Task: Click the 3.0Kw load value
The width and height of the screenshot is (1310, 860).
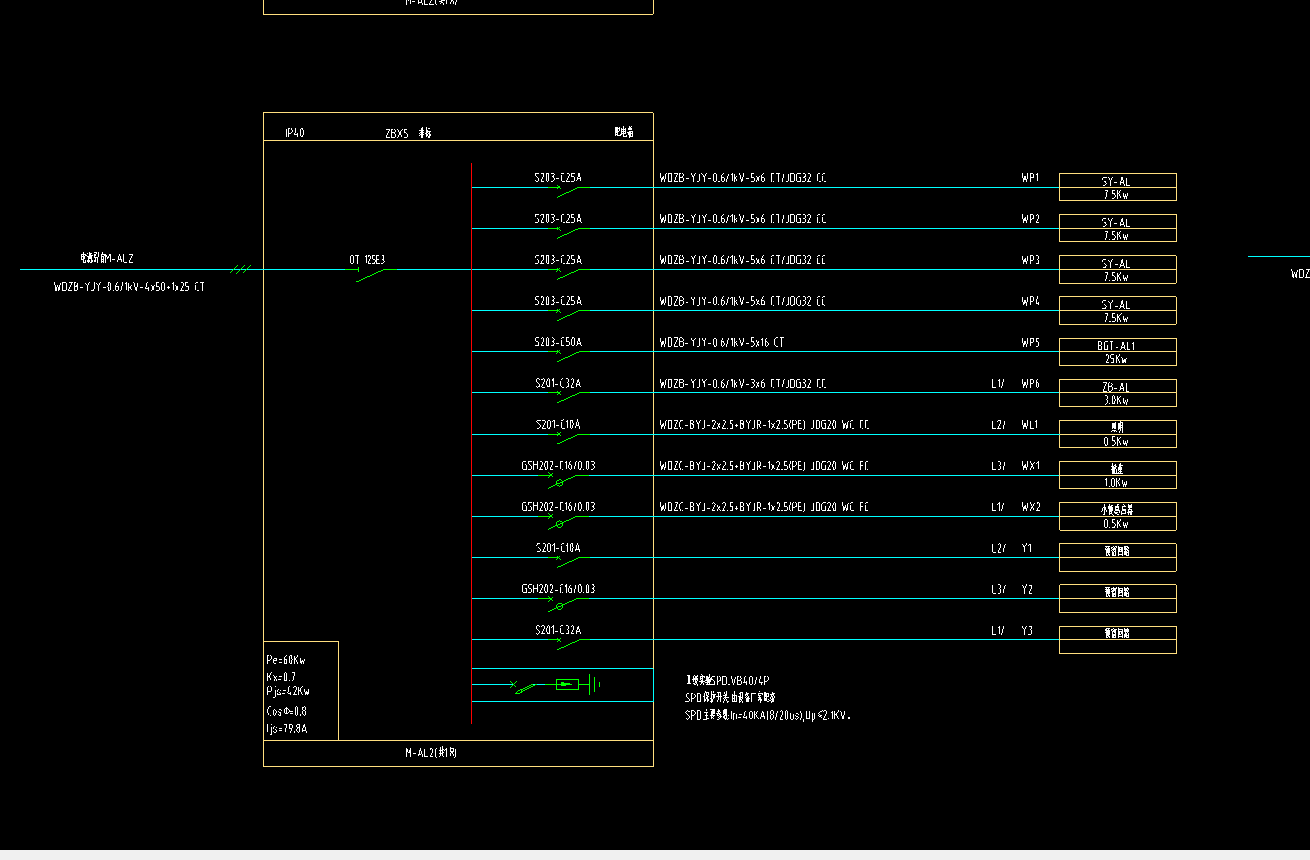Action: pos(1117,400)
